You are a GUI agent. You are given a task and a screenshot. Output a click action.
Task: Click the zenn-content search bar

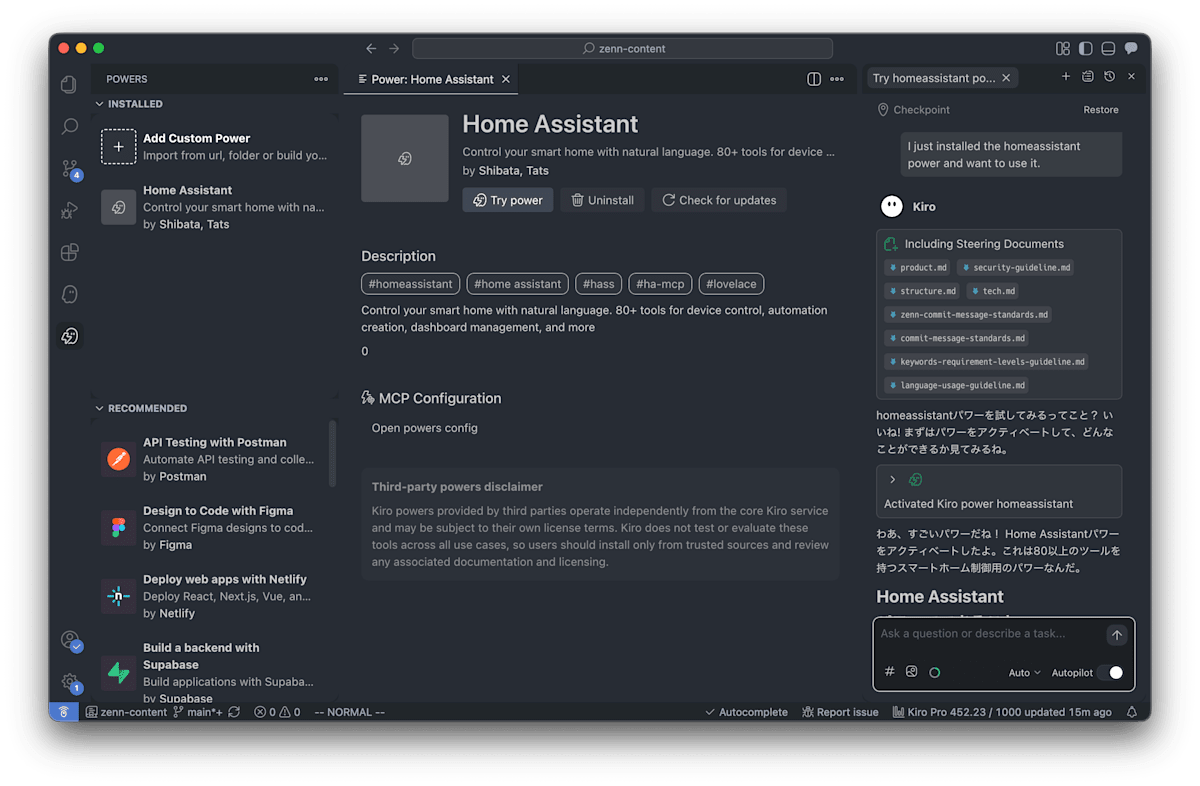(622, 48)
